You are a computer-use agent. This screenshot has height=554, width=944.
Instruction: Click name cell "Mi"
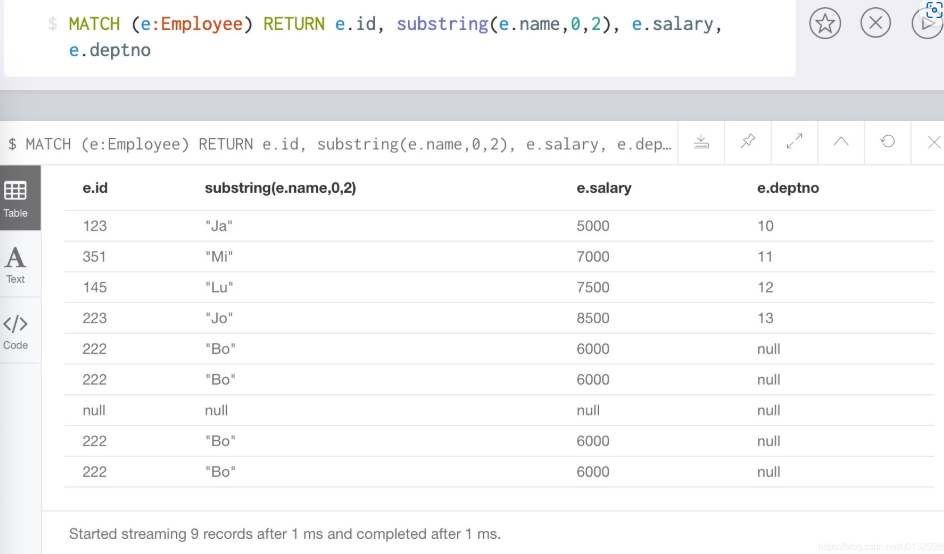point(219,257)
